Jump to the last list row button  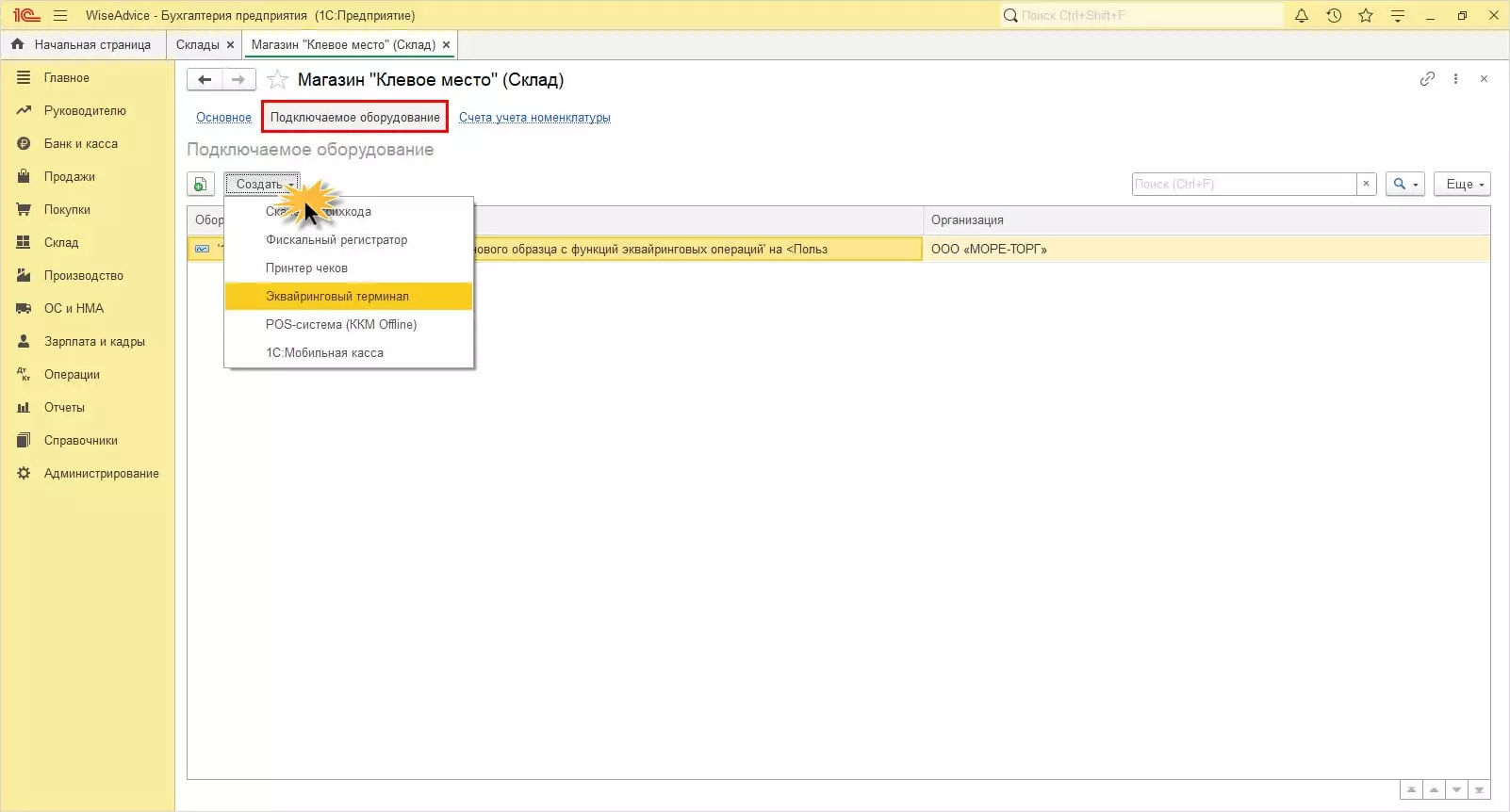tap(1479, 789)
